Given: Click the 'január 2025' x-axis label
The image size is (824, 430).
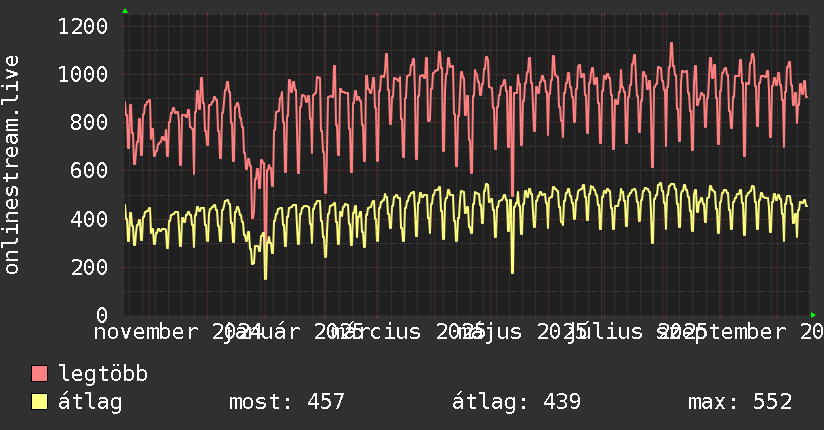Looking at the screenshot, I should coord(294,332).
